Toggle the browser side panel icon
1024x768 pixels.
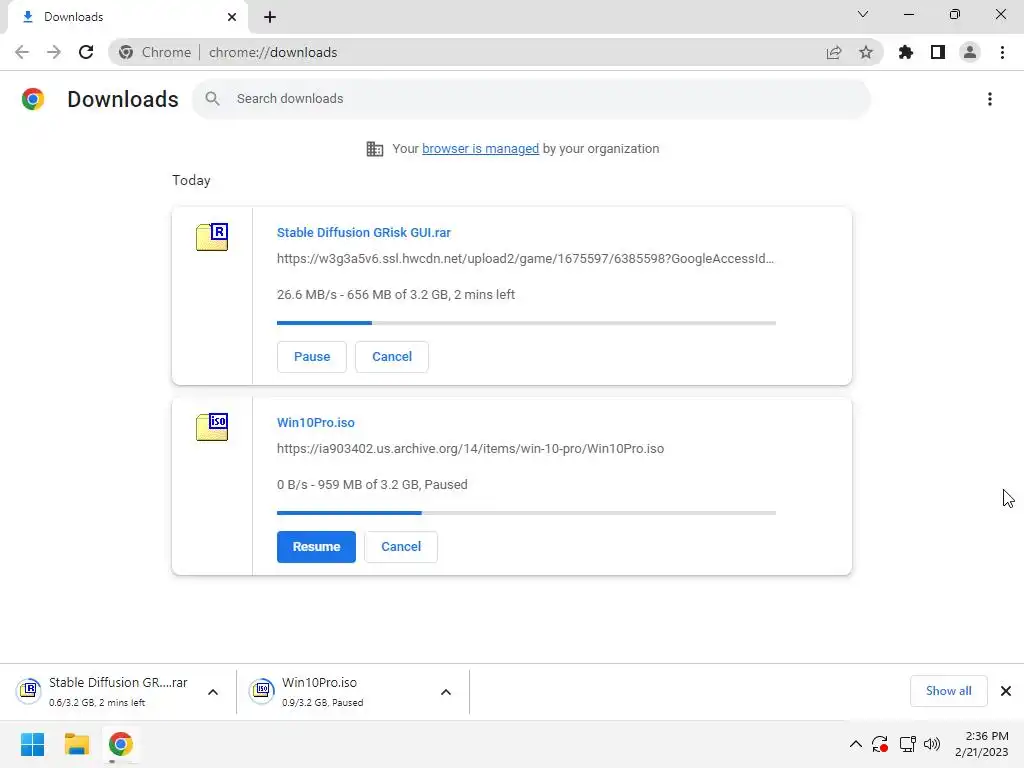(938, 52)
